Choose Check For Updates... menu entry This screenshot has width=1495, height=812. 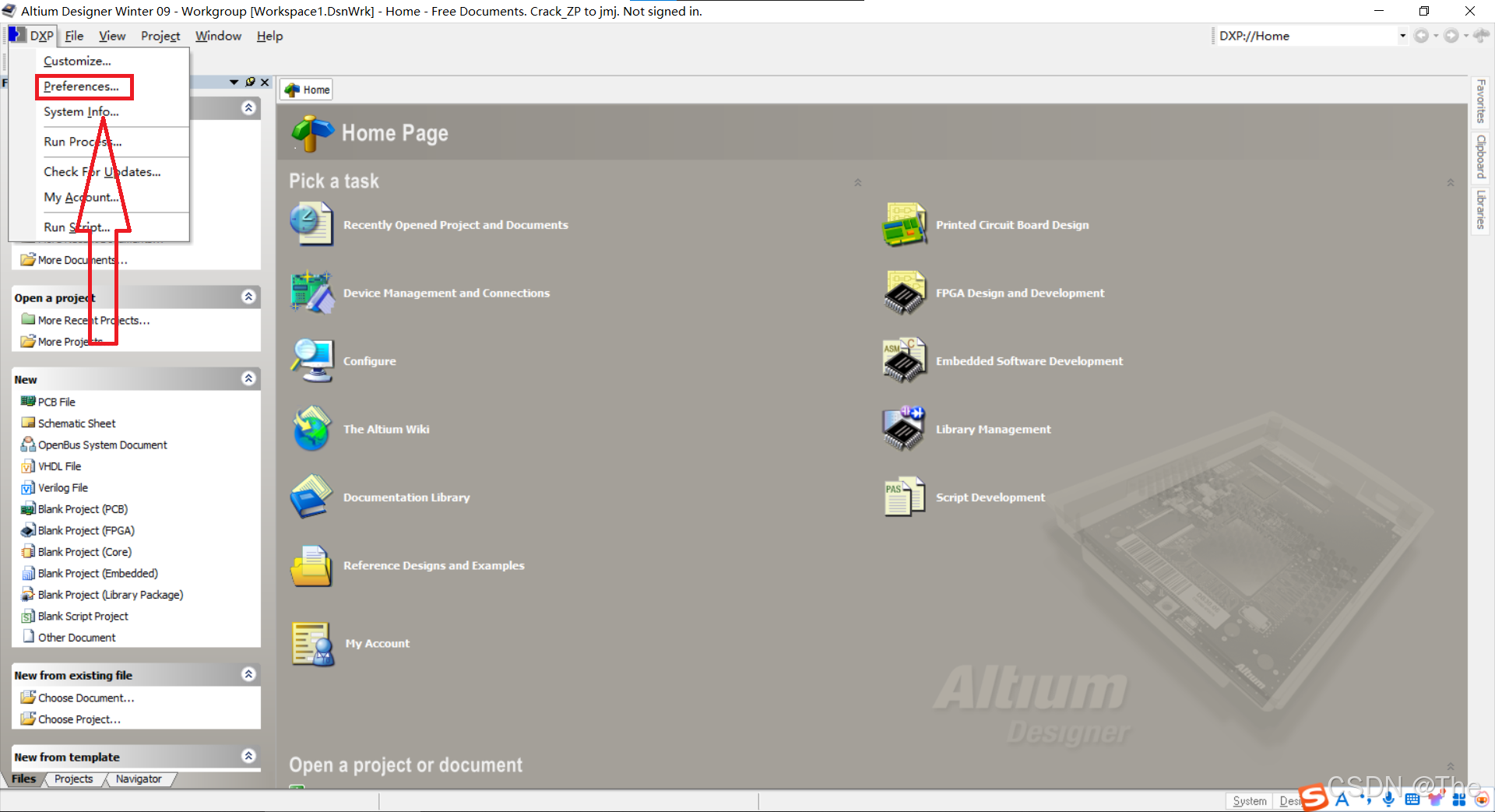[102, 172]
